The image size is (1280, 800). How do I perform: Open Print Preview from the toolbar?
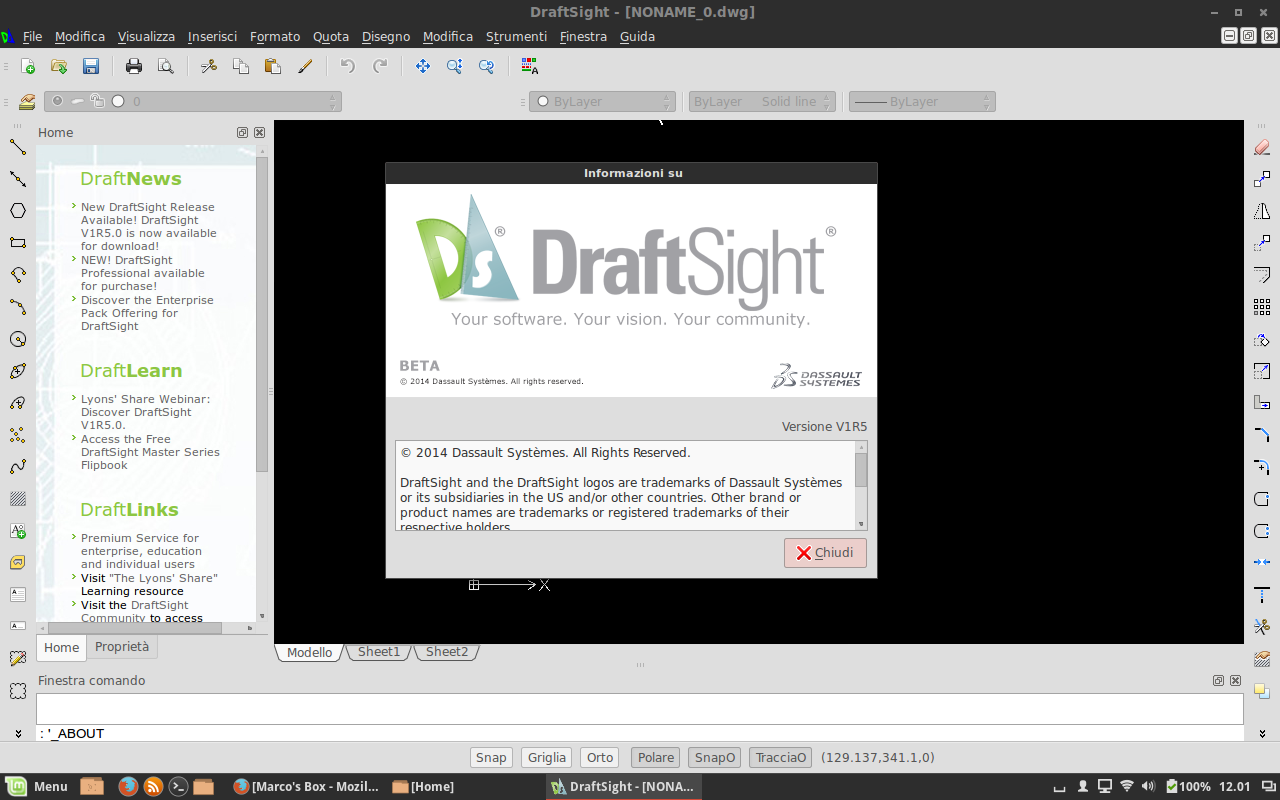(x=166, y=66)
